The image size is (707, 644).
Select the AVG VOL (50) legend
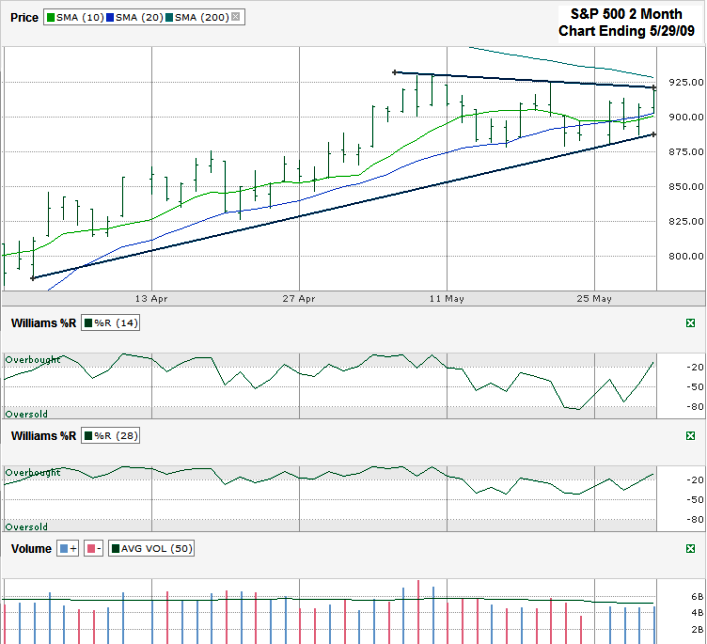[x=152, y=548]
